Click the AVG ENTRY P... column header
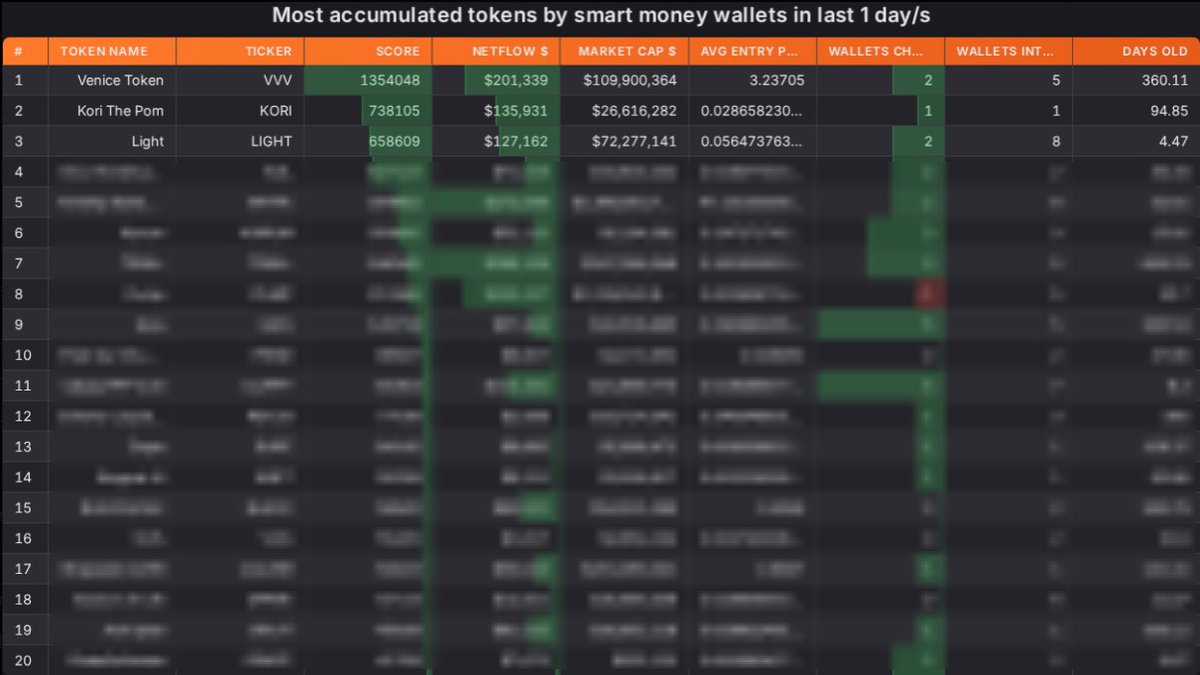1200x675 pixels. coord(752,51)
